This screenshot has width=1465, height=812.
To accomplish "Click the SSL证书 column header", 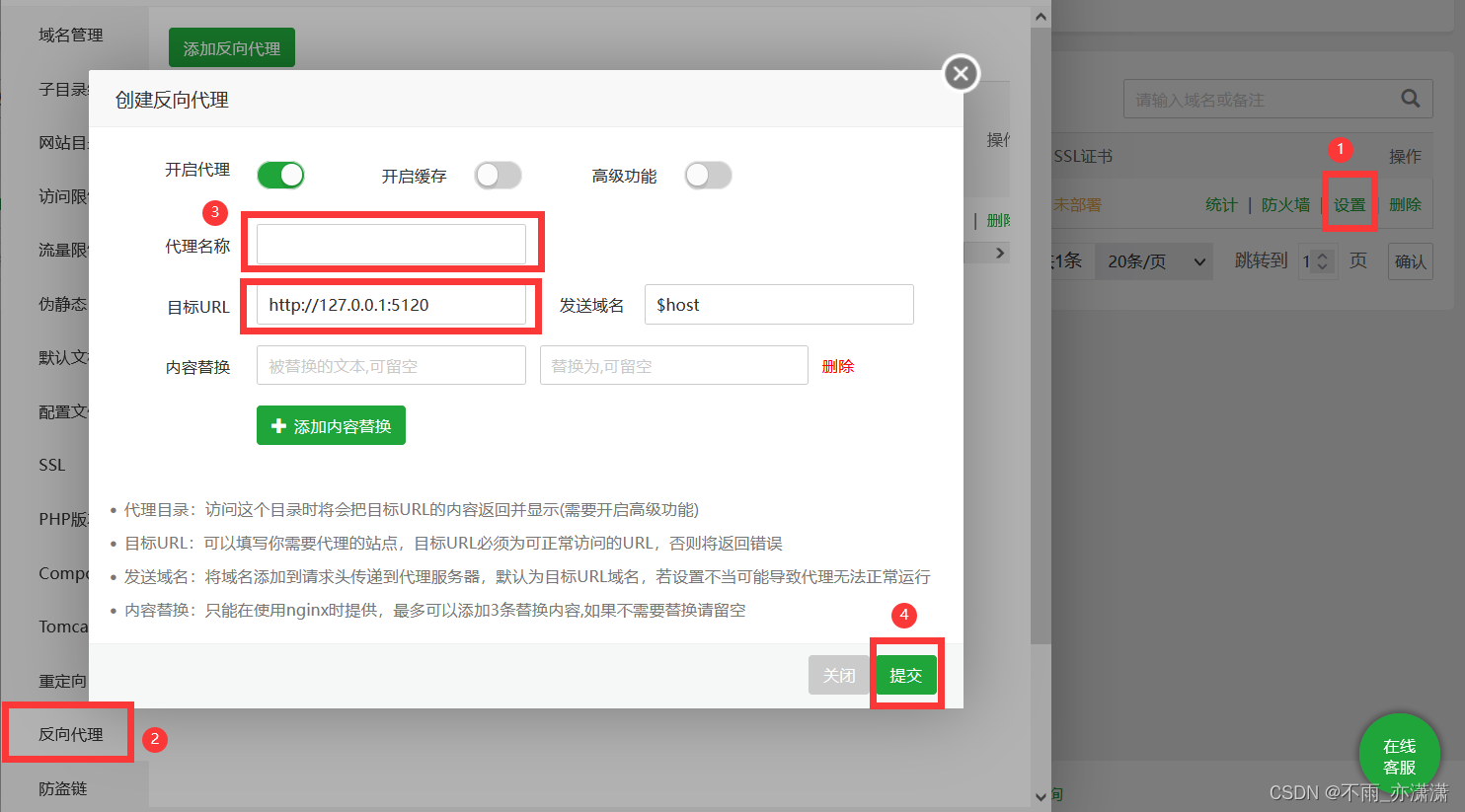I will tap(1083, 156).
